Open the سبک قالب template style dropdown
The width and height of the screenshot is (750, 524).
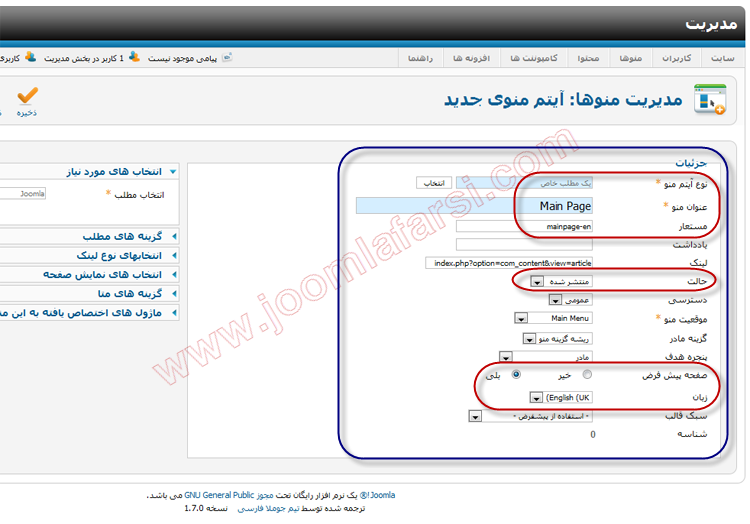(x=531, y=416)
